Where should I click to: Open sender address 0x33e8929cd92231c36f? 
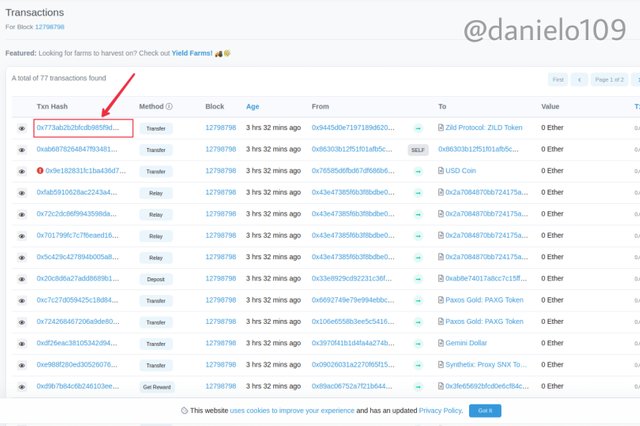[351, 278]
